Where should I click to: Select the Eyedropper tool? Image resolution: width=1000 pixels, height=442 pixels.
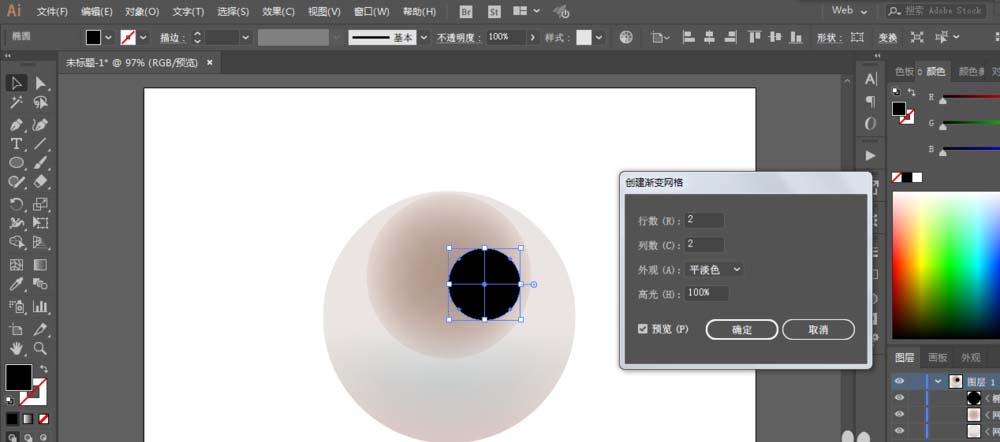point(16,284)
